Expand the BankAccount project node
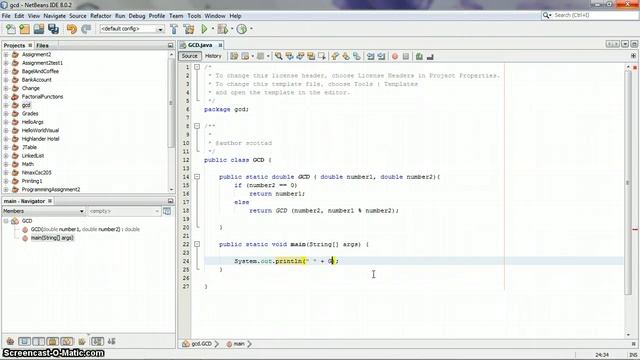The height and width of the screenshot is (360, 640). click(6, 80)
